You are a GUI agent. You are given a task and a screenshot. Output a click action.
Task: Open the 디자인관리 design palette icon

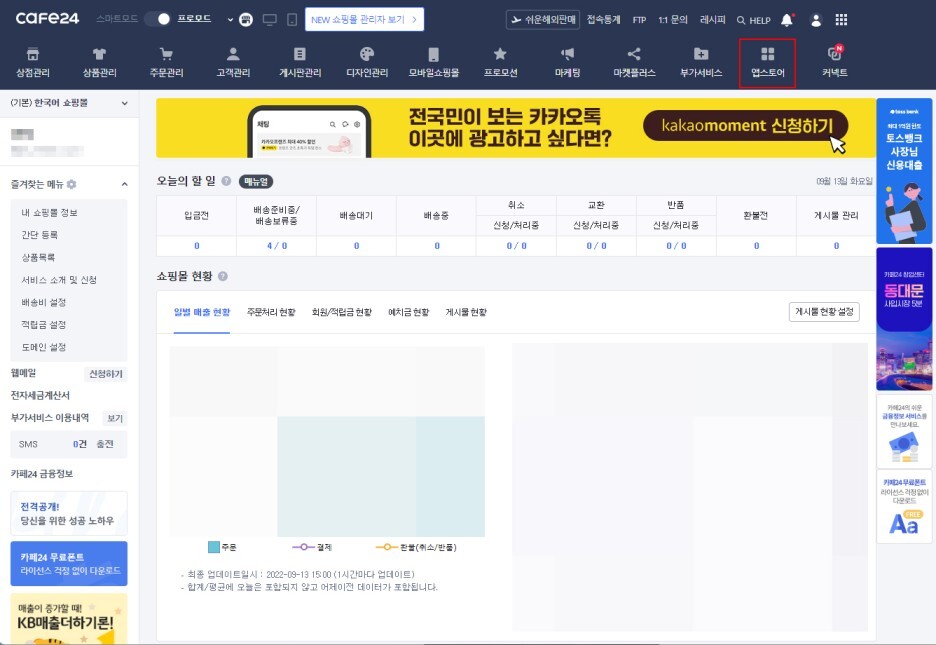(367, 55)
